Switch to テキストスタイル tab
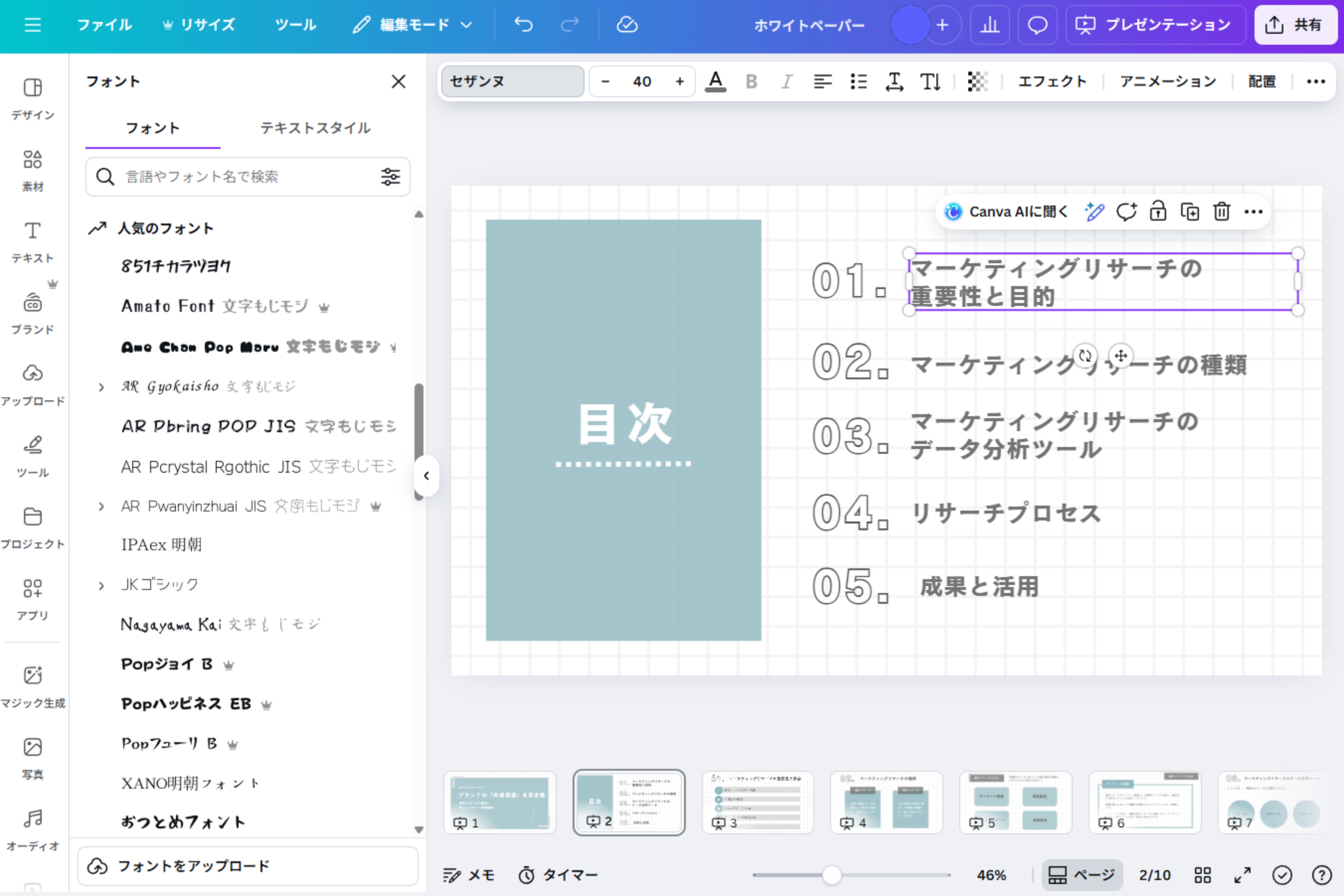The height and width of the screenshot is (896, 1344). point(315,128)
